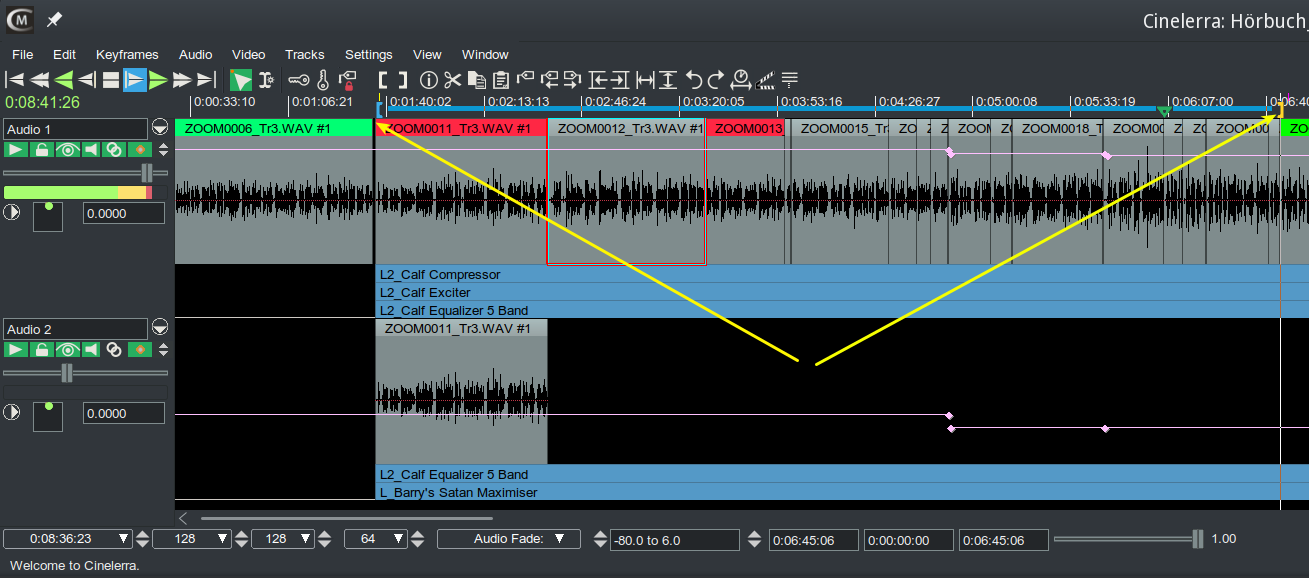Click the Fit time to display icon
This screenshot has height=578, width=1309.
[645, 80]
